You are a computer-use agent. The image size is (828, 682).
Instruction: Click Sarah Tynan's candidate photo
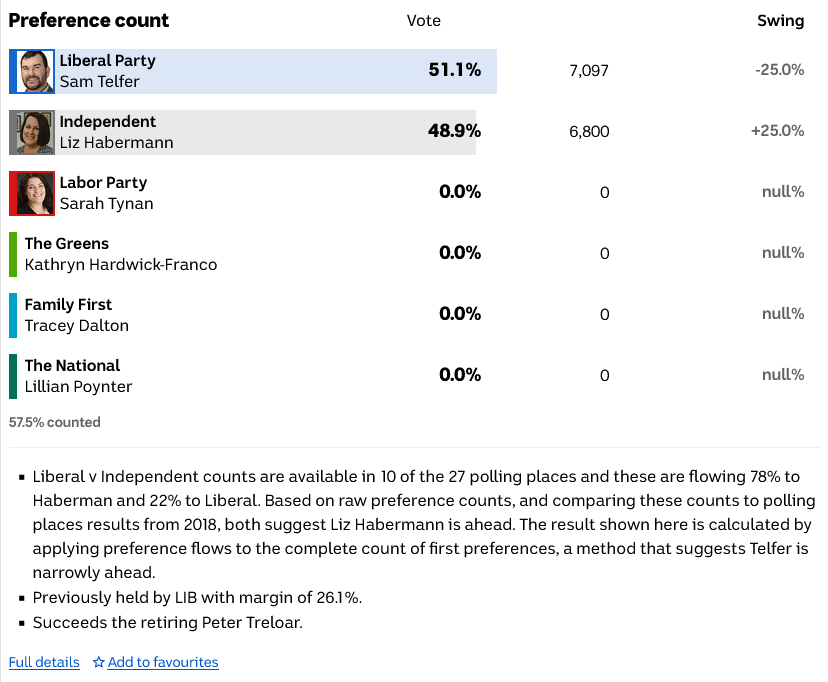point(32,193)
